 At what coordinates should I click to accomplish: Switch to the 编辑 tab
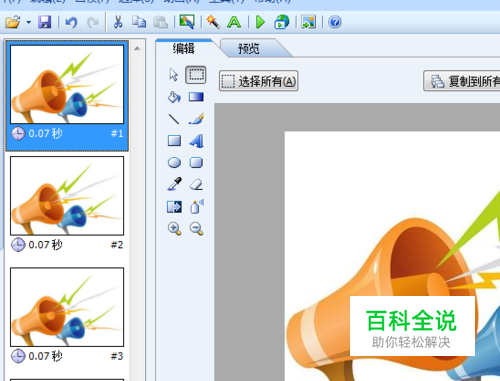coord(184,49)
